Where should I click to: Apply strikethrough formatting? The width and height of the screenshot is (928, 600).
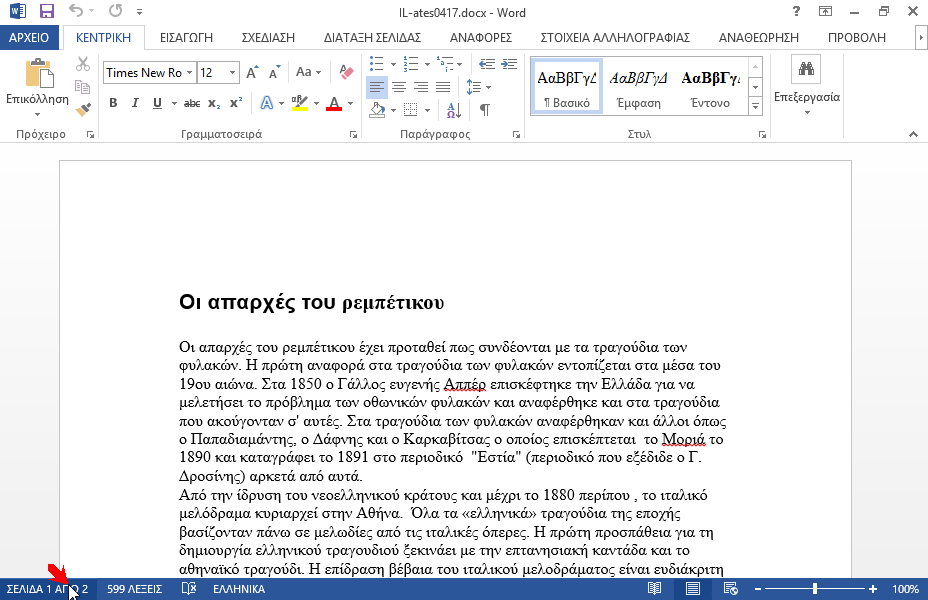(192, 104)
